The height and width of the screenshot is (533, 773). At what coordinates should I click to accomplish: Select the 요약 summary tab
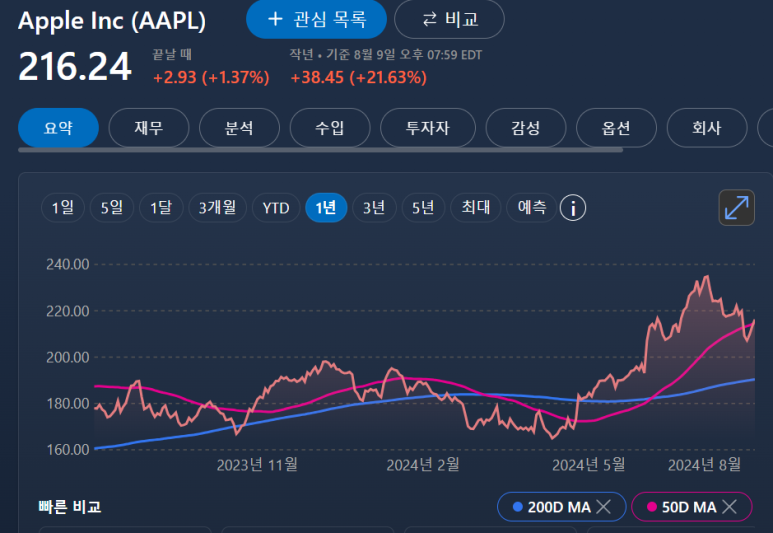click(x=59, y=128)
